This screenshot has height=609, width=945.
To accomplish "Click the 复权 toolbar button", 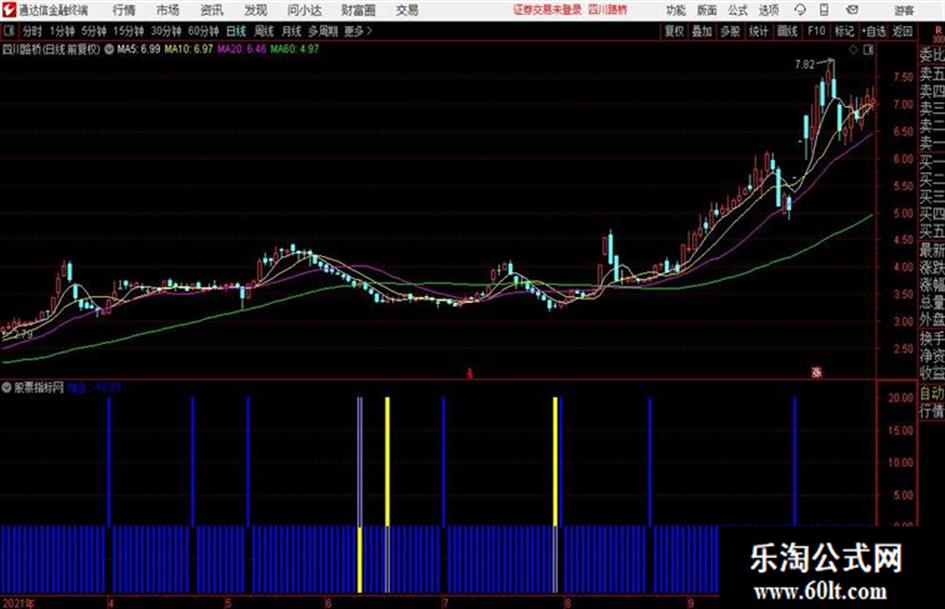I will point(674,31).
